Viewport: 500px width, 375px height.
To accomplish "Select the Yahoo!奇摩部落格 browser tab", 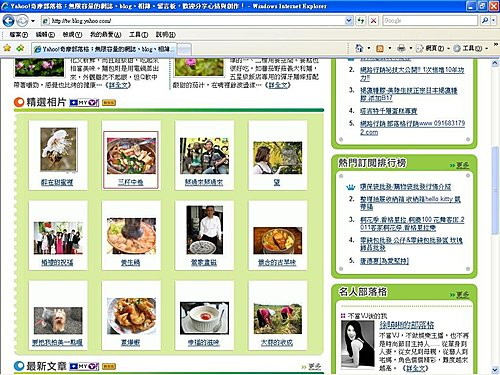I will pos(104,49).
